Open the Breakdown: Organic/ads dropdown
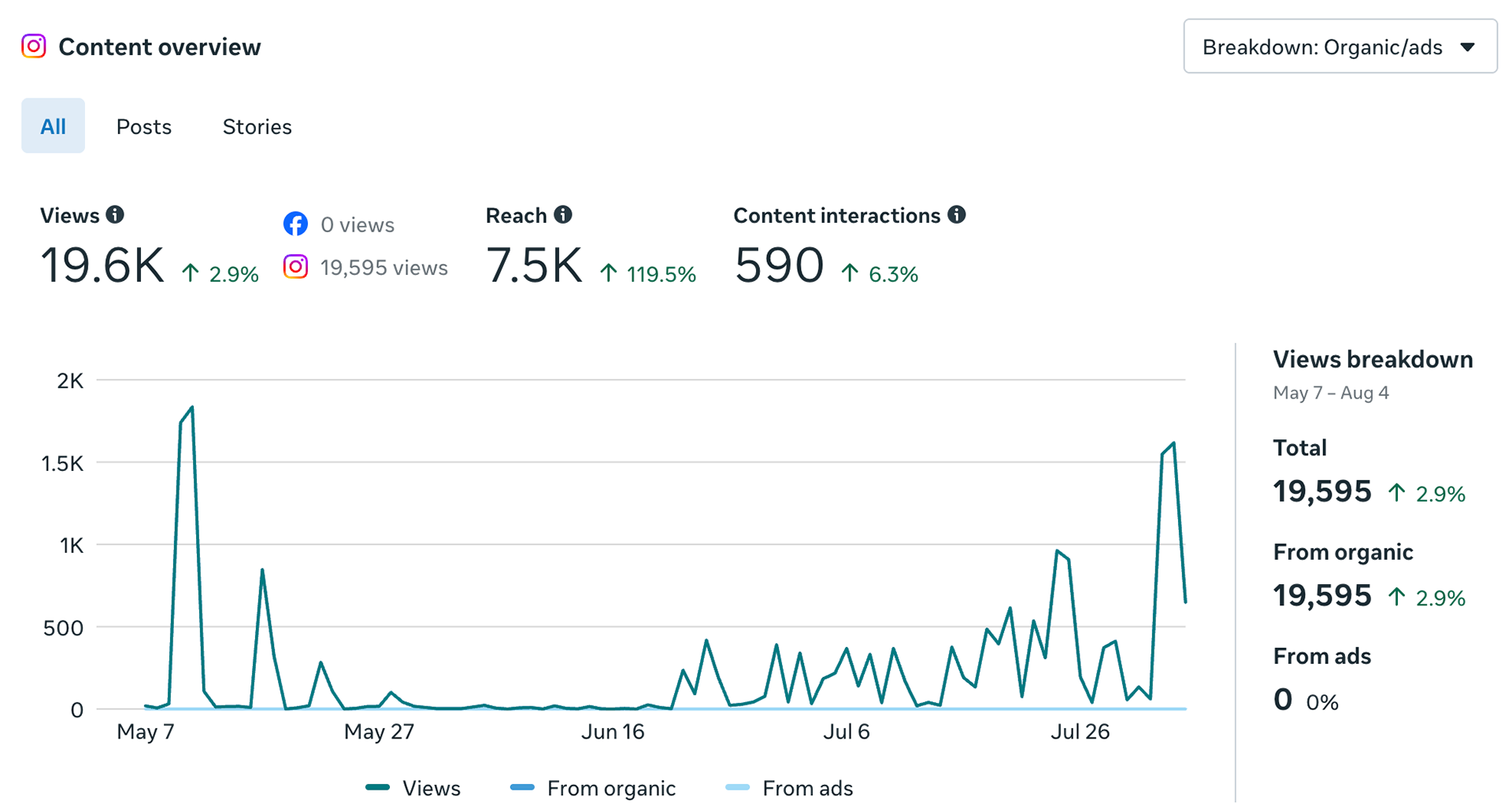Viewport: 1512px width, 807px height. click(1340, 46)
